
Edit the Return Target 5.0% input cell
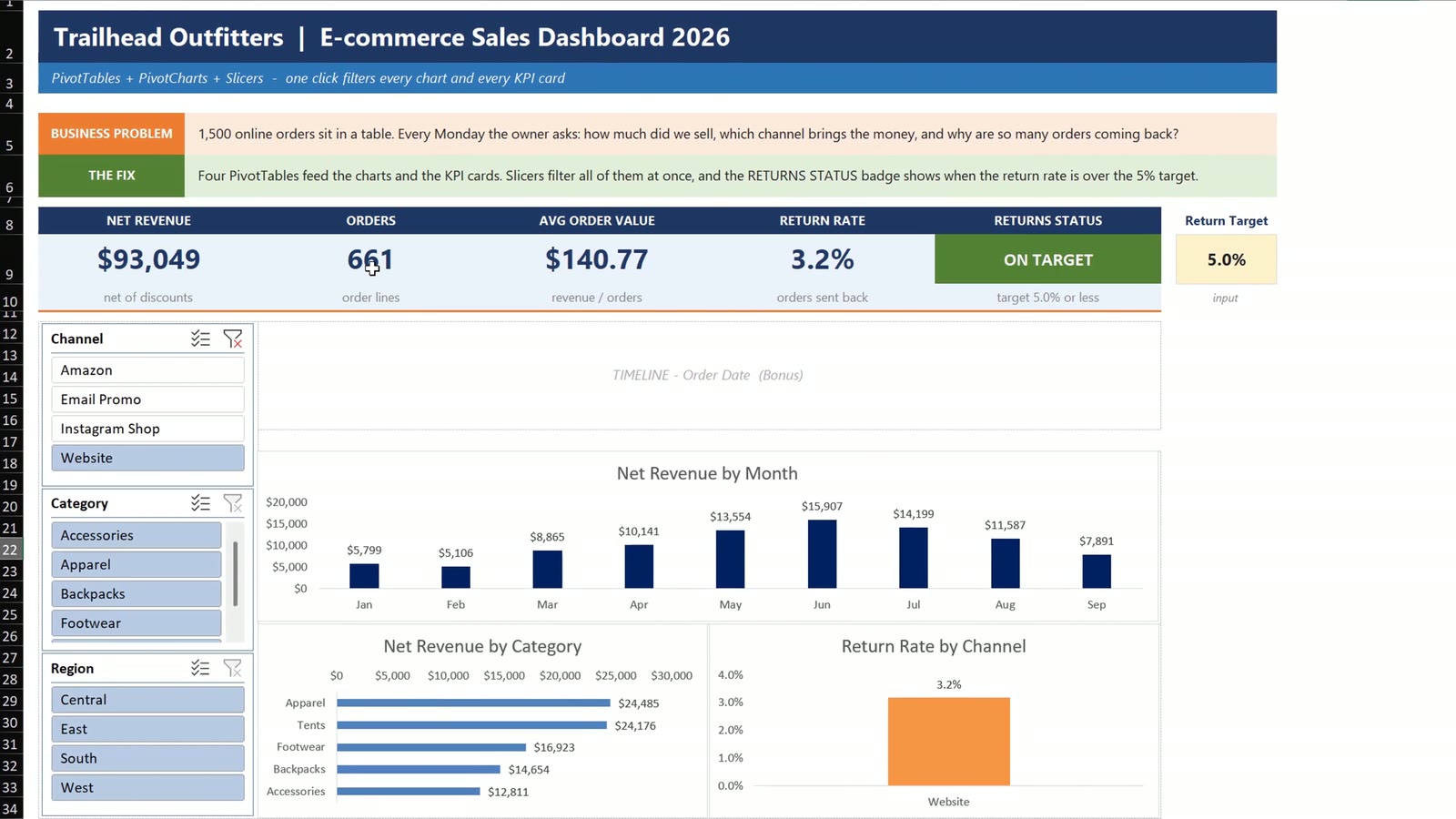point(1226,259)
